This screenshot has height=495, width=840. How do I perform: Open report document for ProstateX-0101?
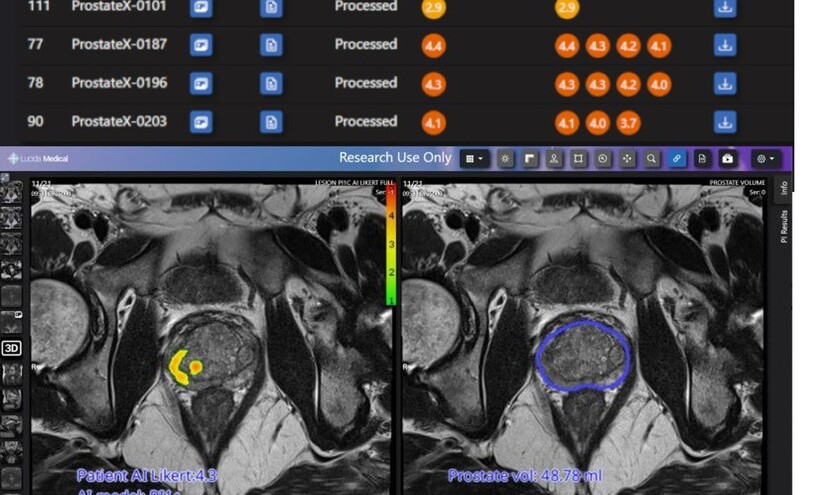271,8
